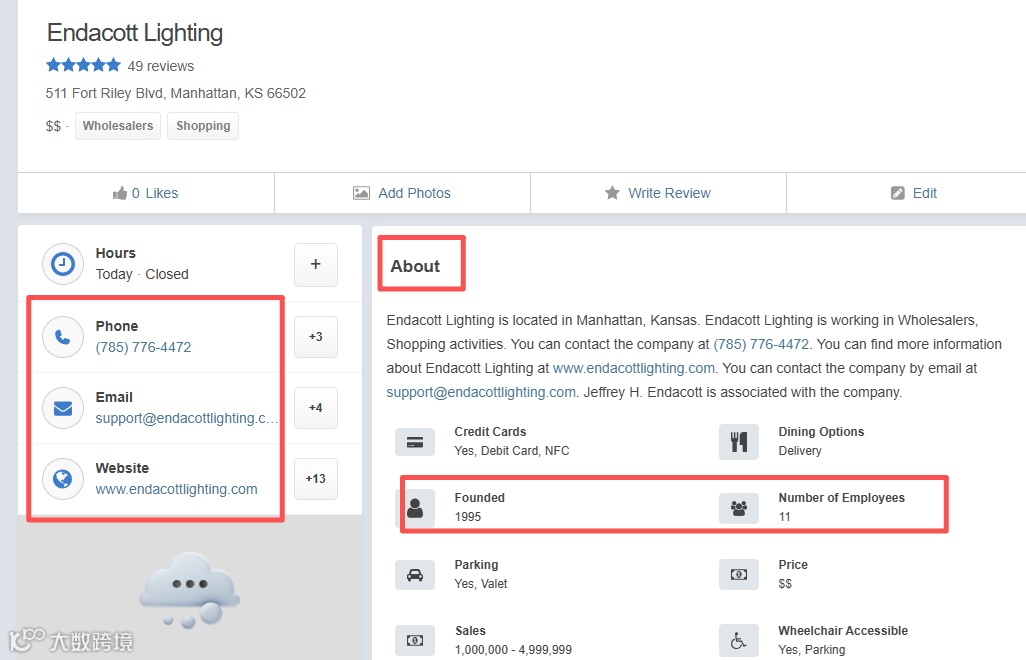Viewport: 1026px width, 660px height.
Task: Like the business with 0 Likes
Action: tap(145, 193)
